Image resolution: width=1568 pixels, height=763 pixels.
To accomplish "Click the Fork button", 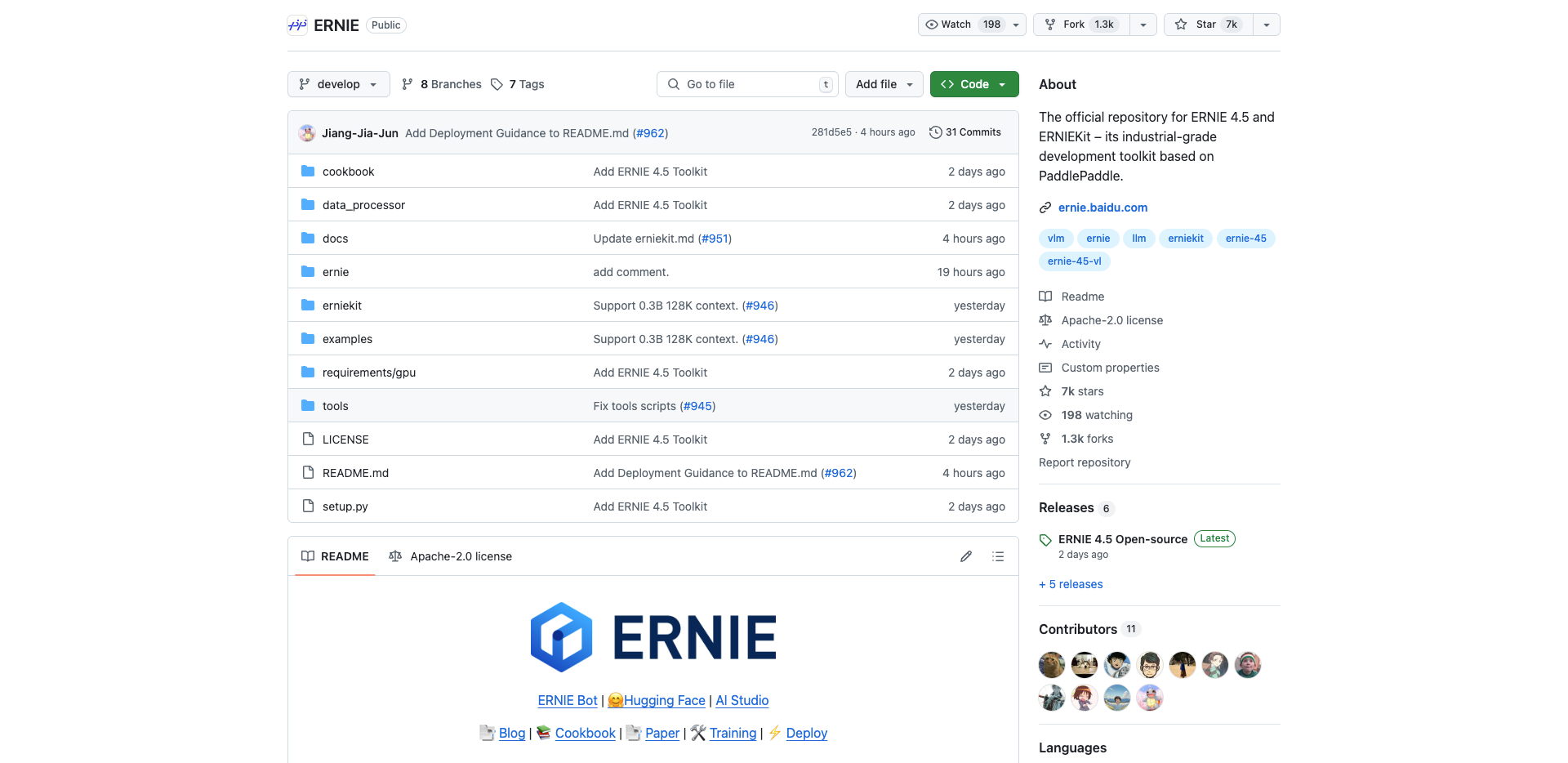I will pos(1082,25).
